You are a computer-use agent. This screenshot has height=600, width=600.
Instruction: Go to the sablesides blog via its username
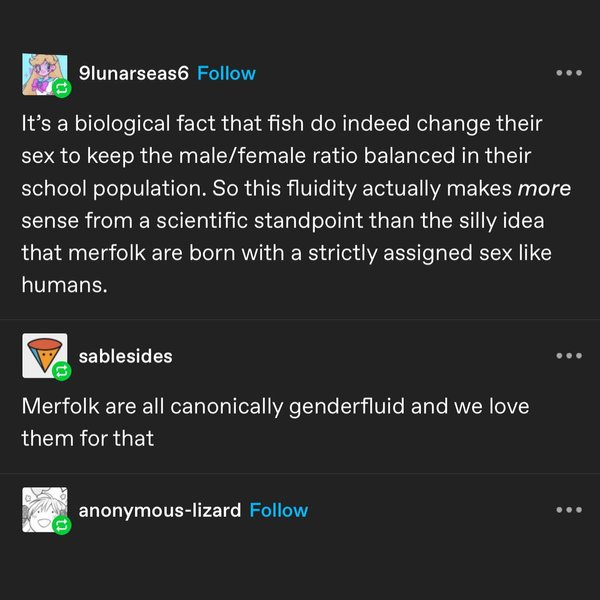coord(125,356)
